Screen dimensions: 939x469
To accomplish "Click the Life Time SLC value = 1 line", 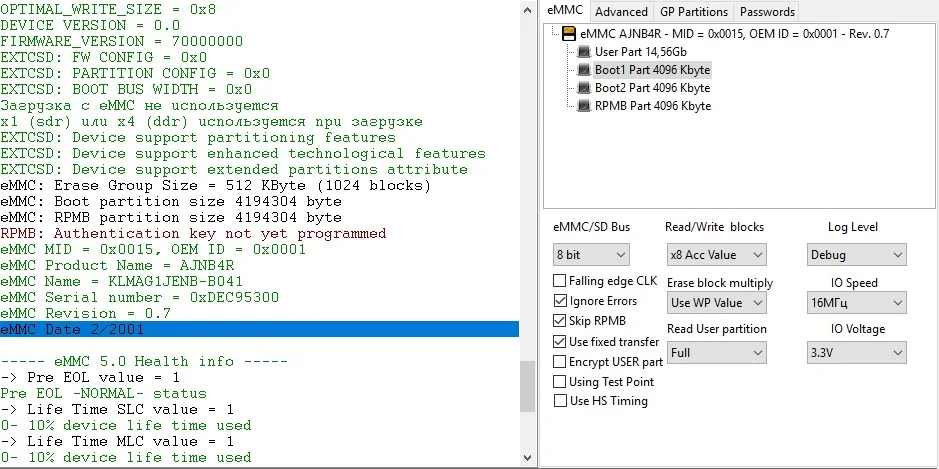I will point(117,410).
